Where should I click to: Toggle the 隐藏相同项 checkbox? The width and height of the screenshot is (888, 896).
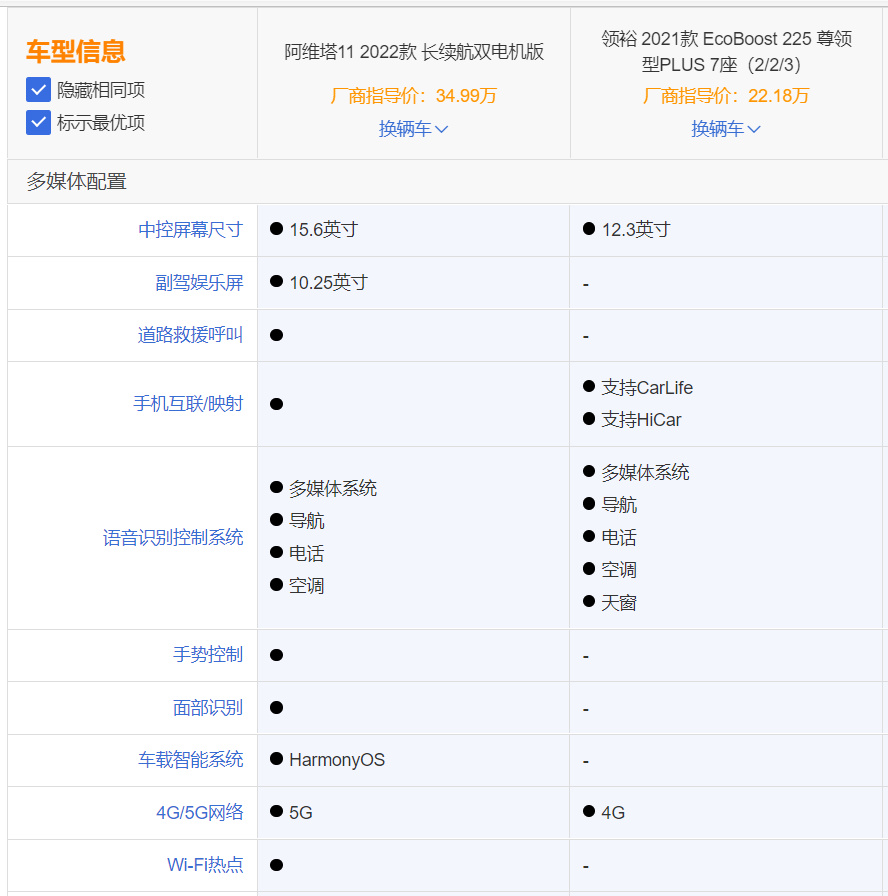pos(37,89)
